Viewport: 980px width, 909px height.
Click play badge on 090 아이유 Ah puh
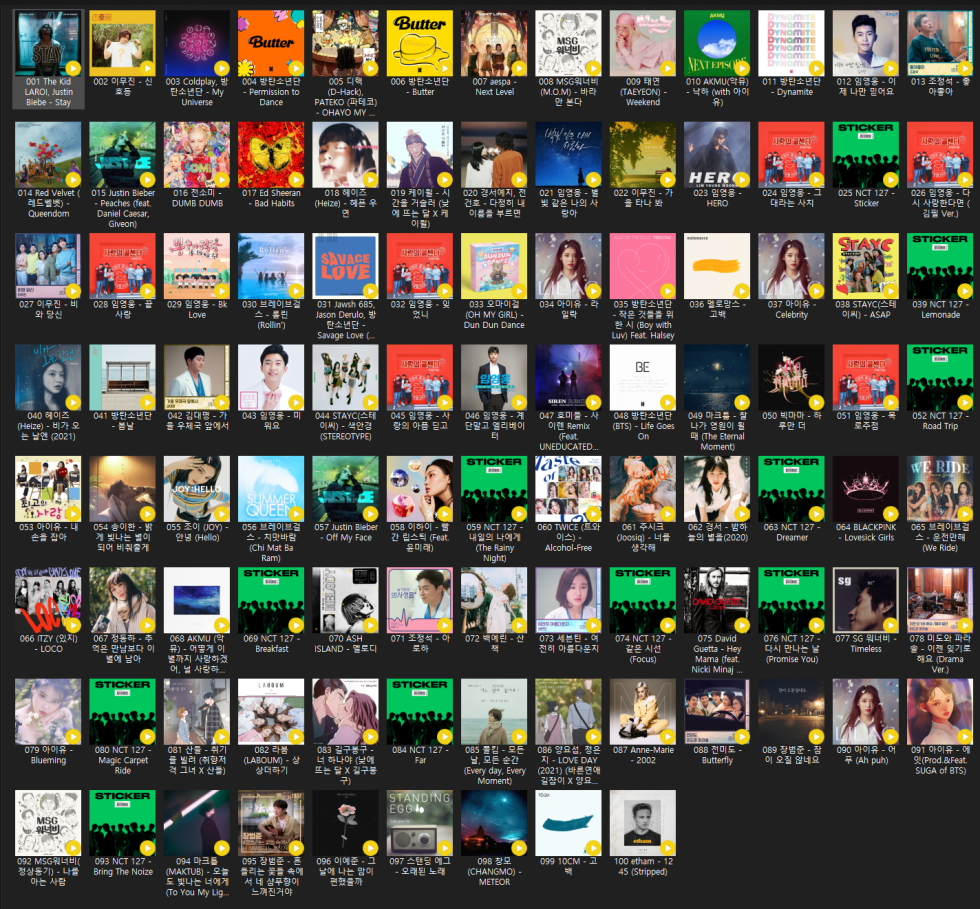pos(891,737)
